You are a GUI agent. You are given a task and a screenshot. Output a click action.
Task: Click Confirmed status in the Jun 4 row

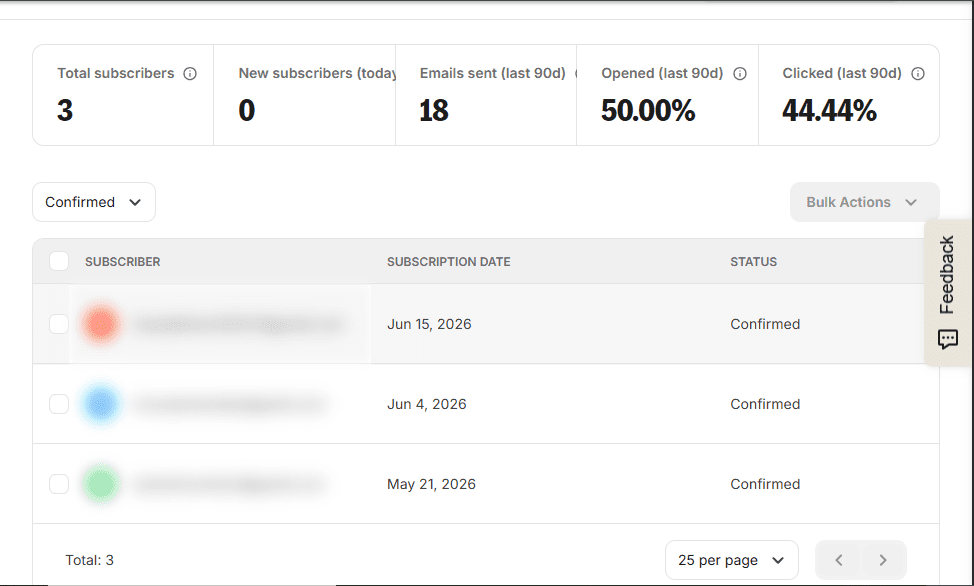click(x=765, y=404)
